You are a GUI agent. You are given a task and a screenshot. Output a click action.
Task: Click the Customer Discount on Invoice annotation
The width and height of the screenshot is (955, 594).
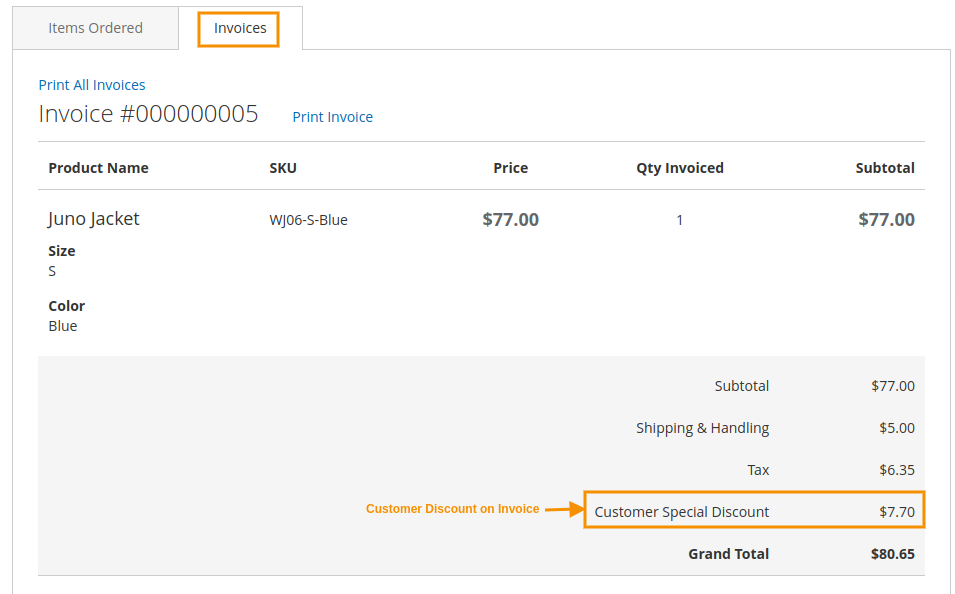[452, 509]
